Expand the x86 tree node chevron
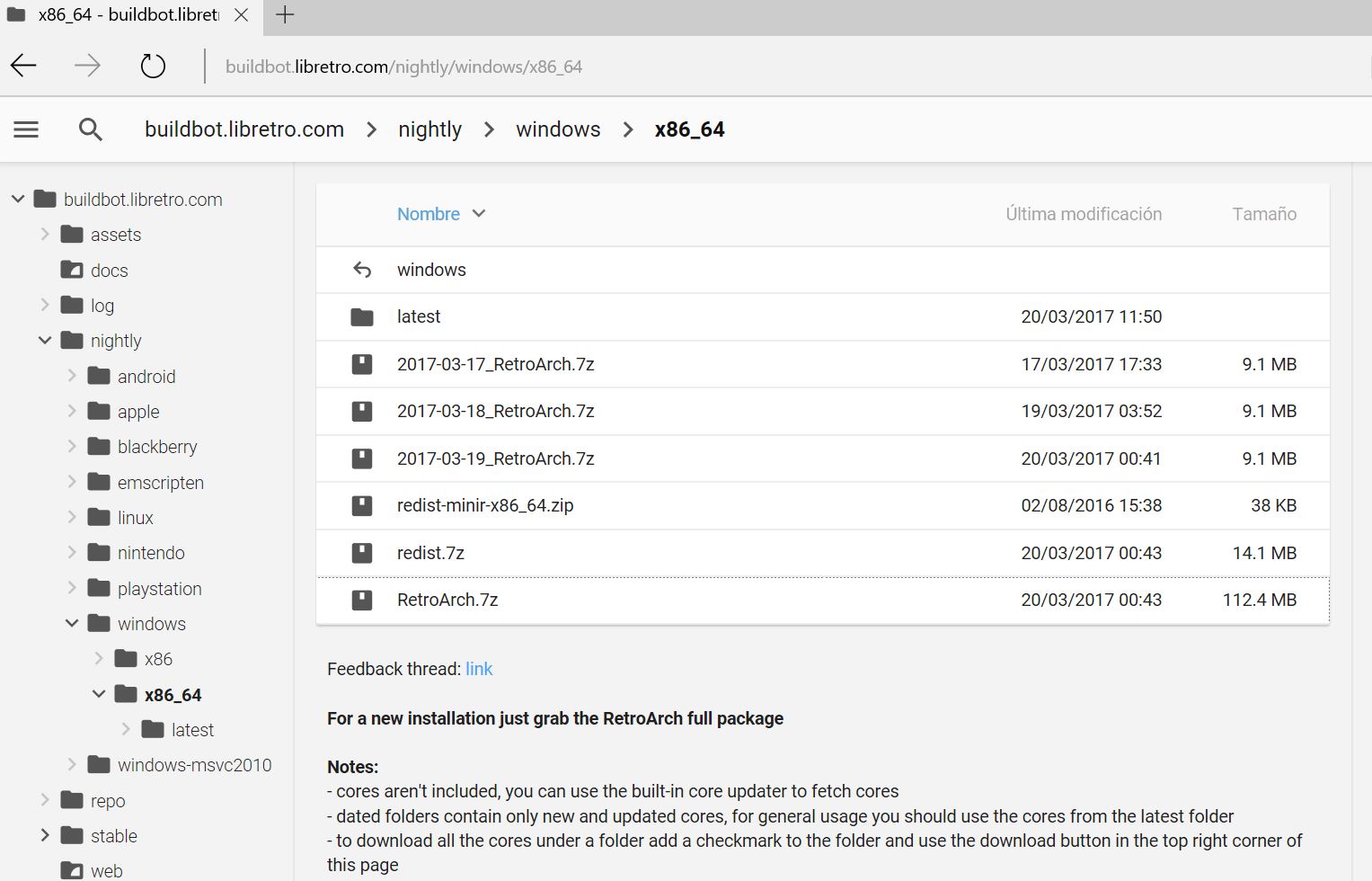The height and width of the screenshot is (881, 1372). click(99, 658)
